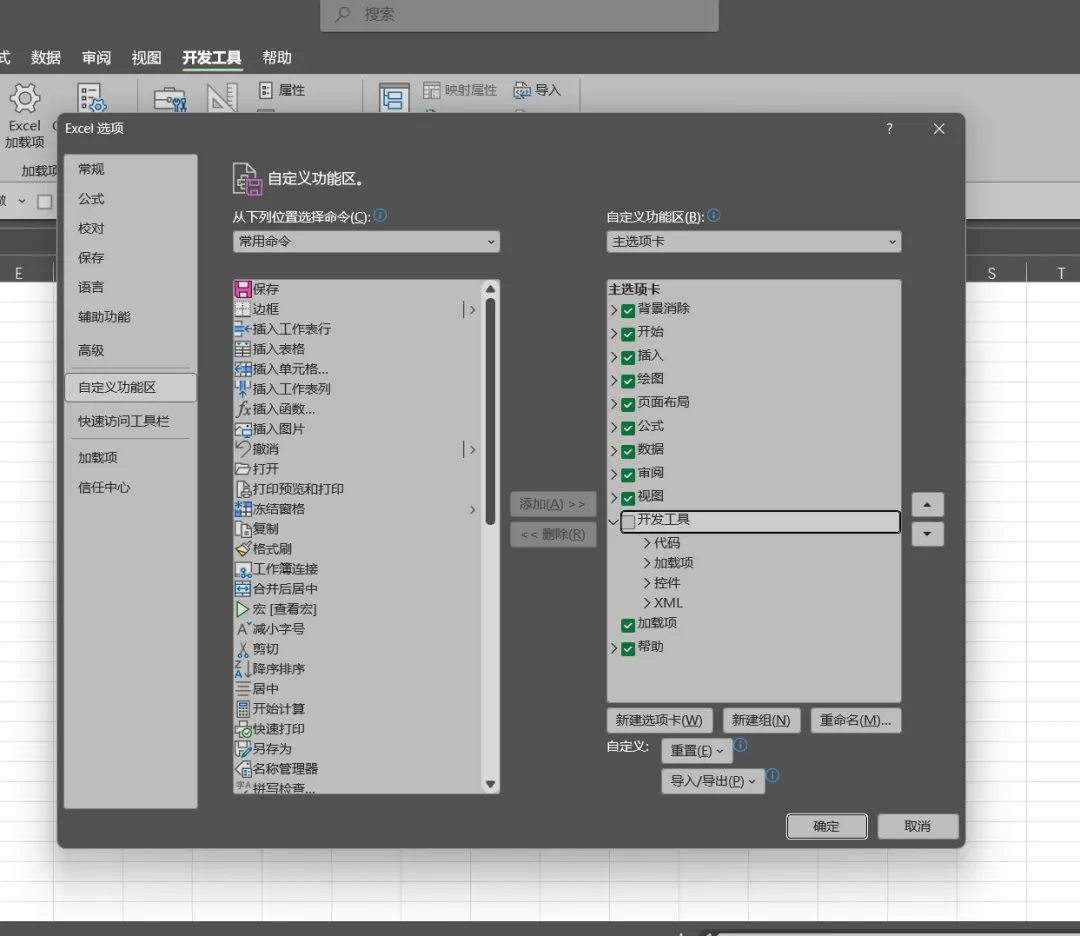Pick the 复制 copy command icon
Image resolution: width=1080 pixels, height=936 pixels.
click(x=243, y=529)
